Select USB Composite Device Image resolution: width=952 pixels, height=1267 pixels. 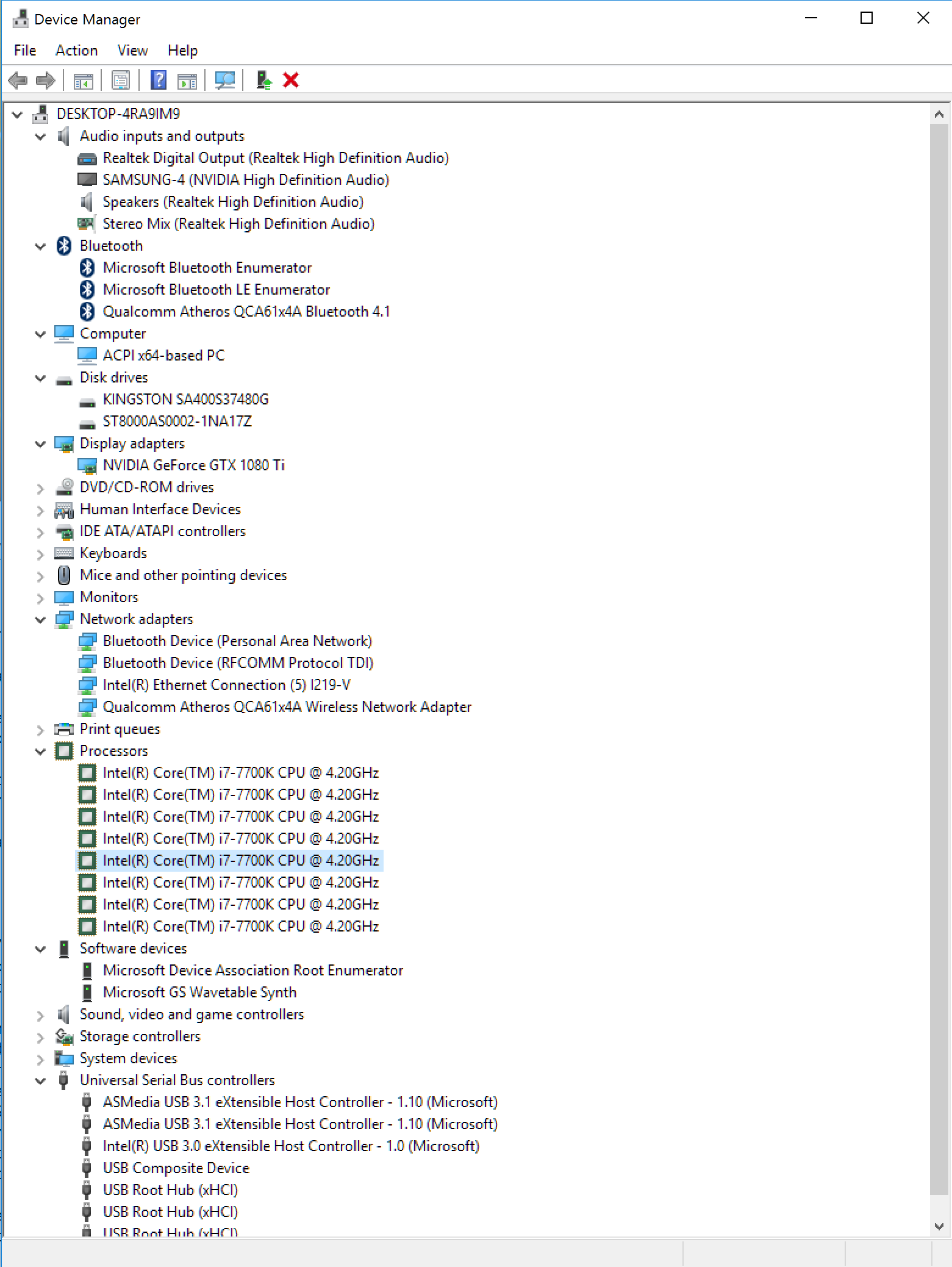(x=176, y=1168)
